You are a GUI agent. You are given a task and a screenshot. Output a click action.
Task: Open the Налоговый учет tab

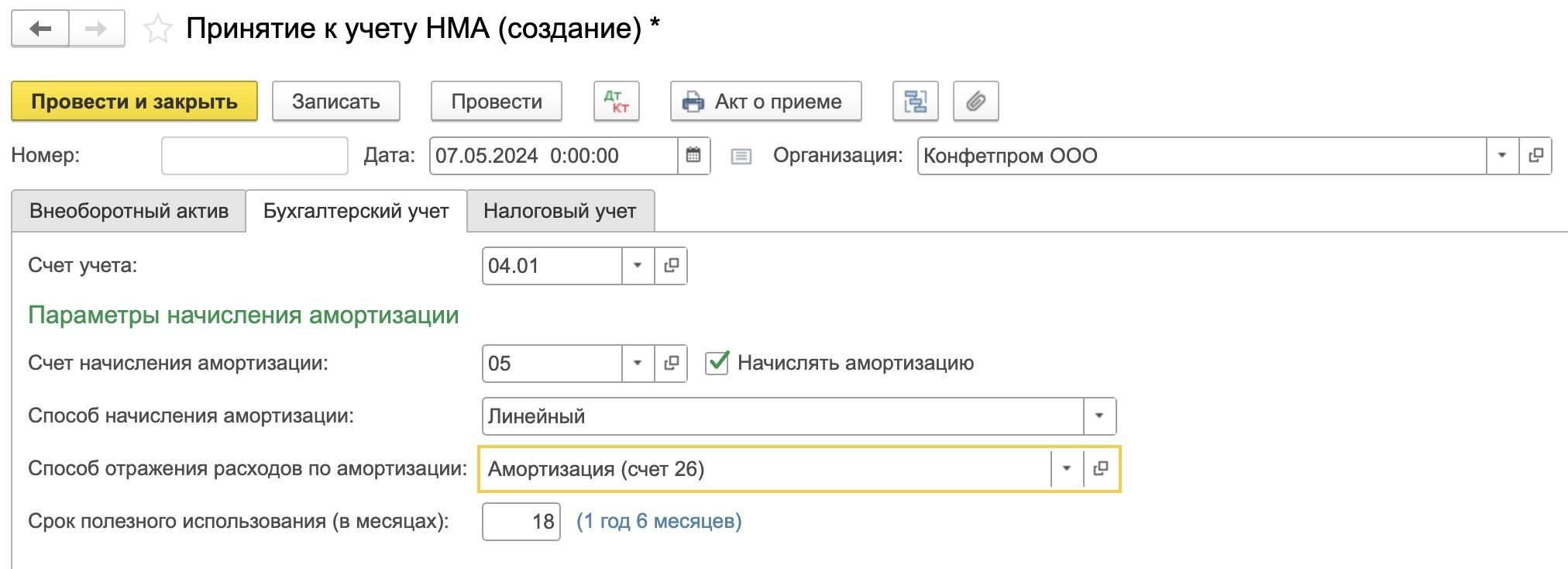click(x=560, y=211)
